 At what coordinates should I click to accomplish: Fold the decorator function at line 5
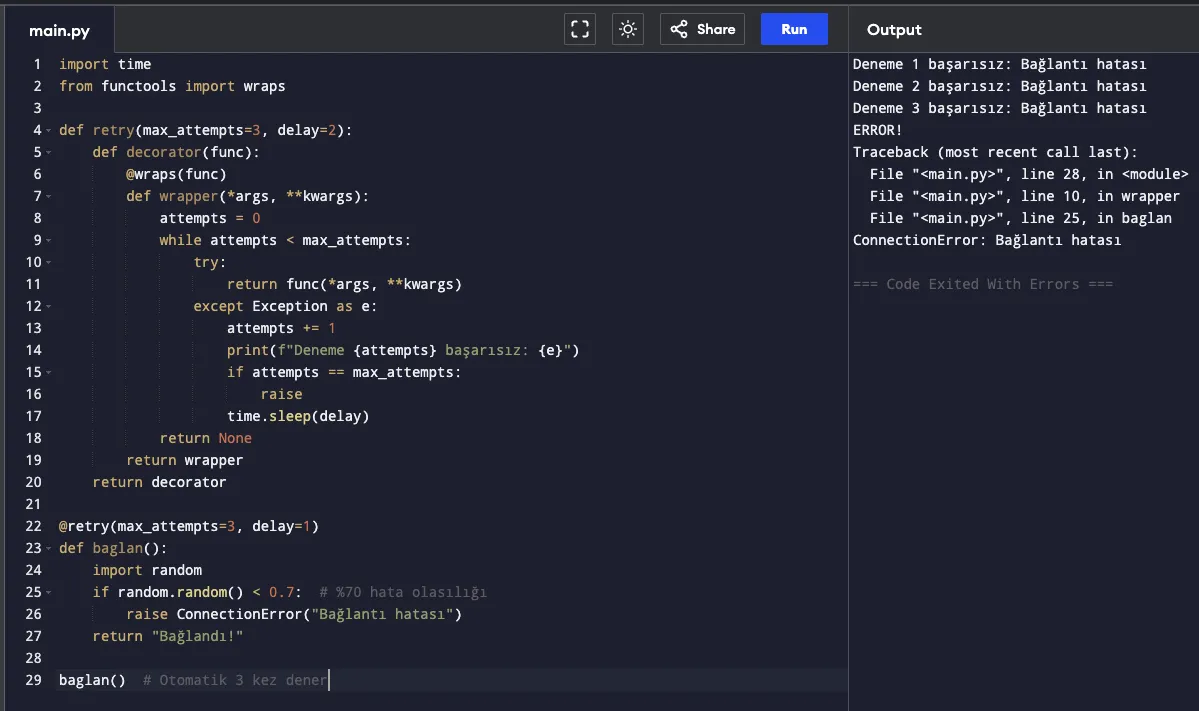pos(48,152)
